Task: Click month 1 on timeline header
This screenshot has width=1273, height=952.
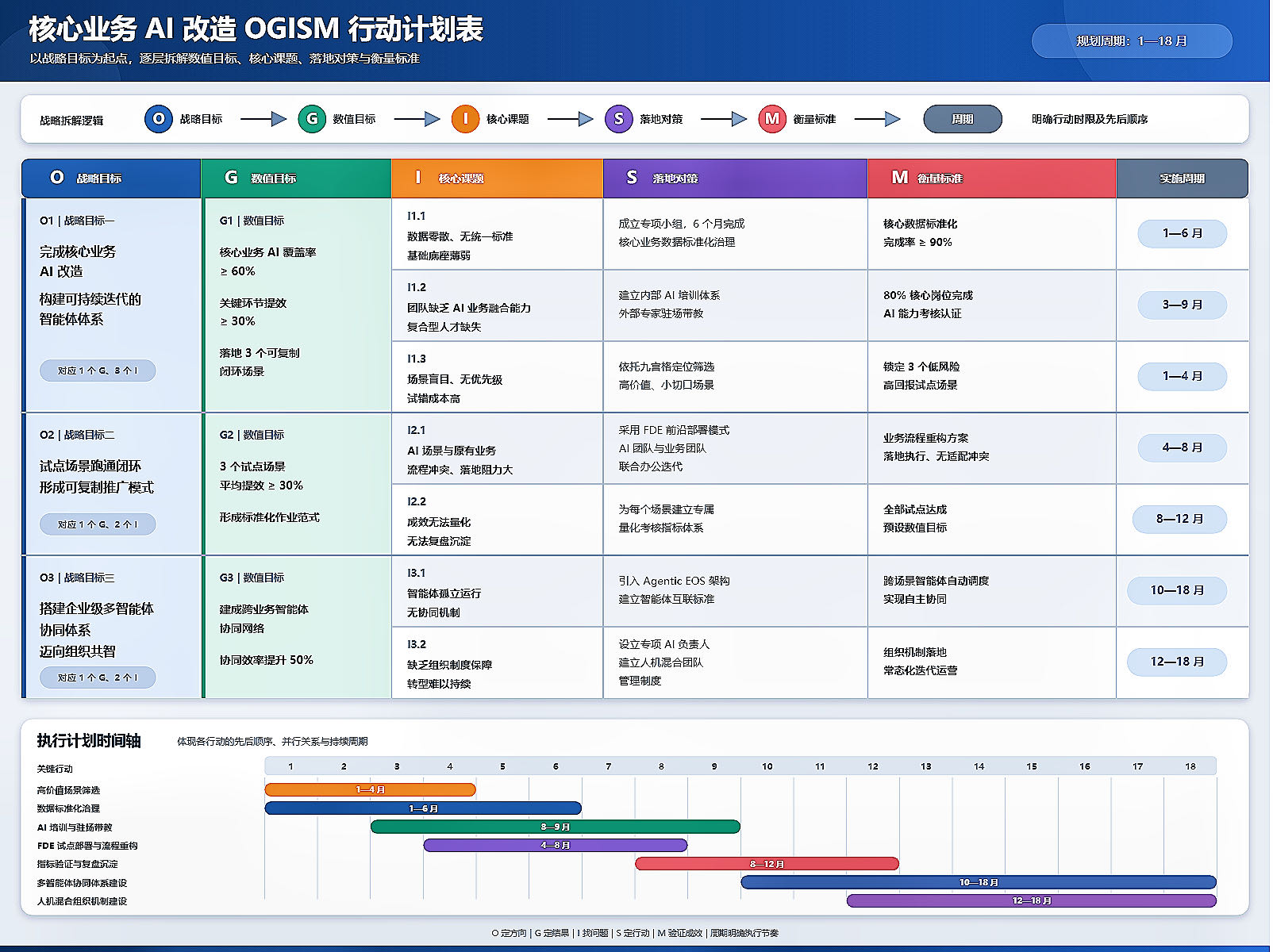Action: point(290,766)
